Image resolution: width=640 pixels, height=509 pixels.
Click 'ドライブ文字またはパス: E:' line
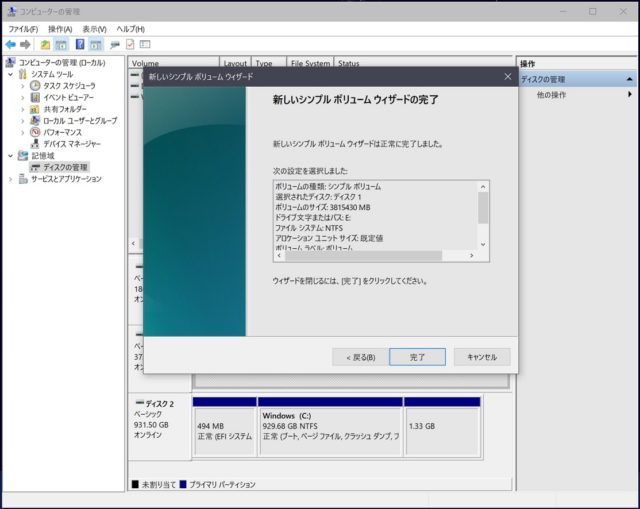tap(313, 218)
